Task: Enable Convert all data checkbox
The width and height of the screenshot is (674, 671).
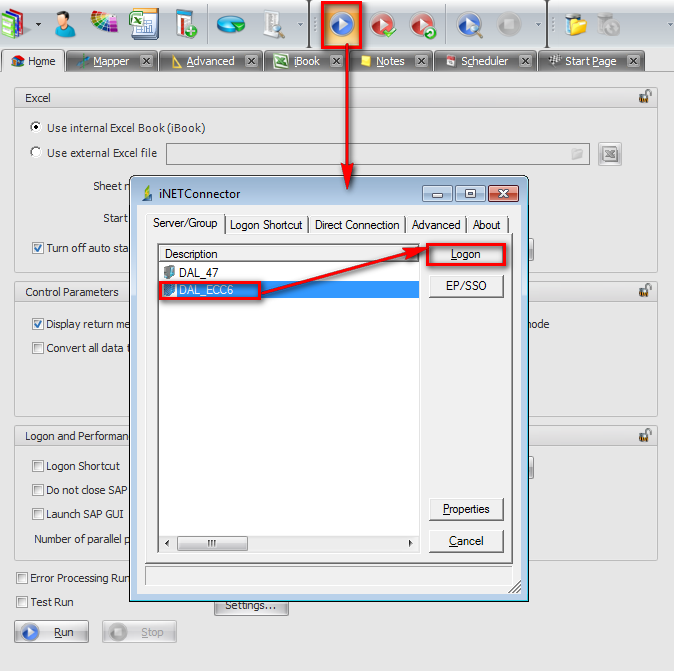Action: point(38,348)
